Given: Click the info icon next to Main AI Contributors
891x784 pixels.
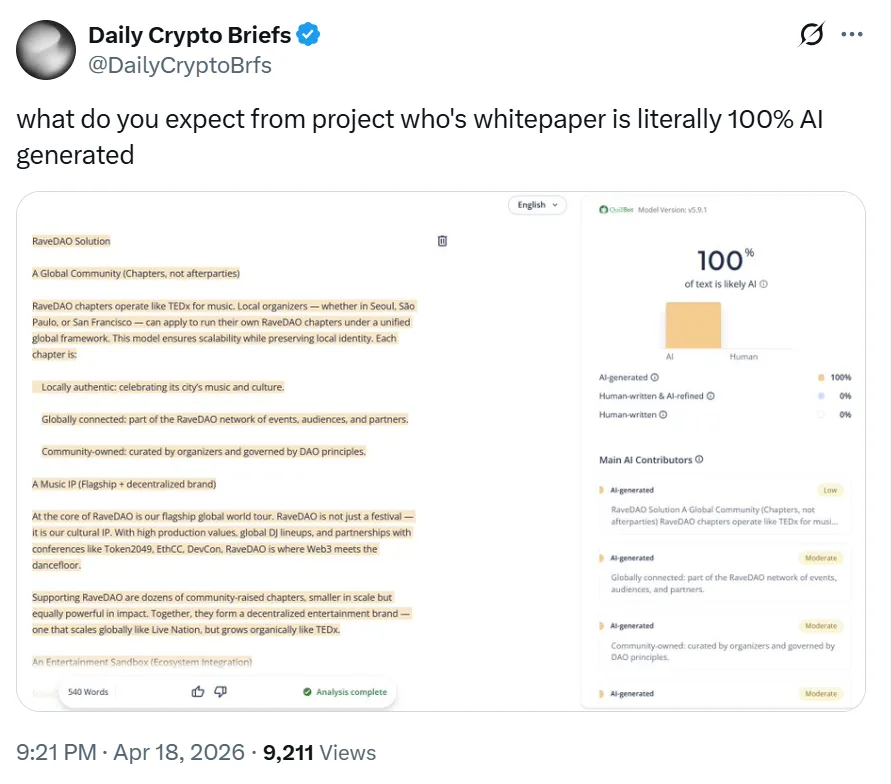Looking at the screenshot, I should pos(699,459).
